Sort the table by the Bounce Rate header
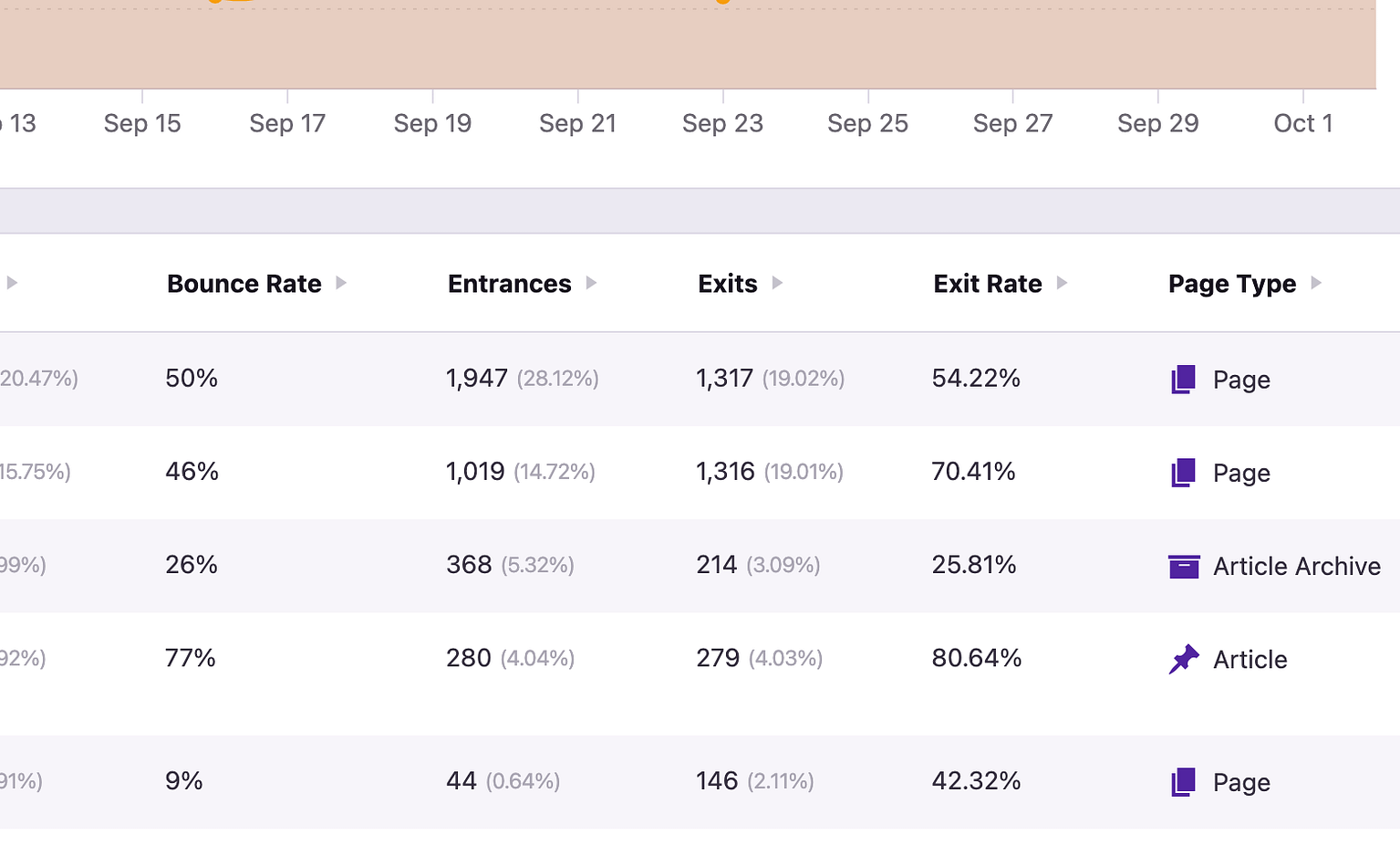The image size is (1400, 845). (x=243, y=283)
